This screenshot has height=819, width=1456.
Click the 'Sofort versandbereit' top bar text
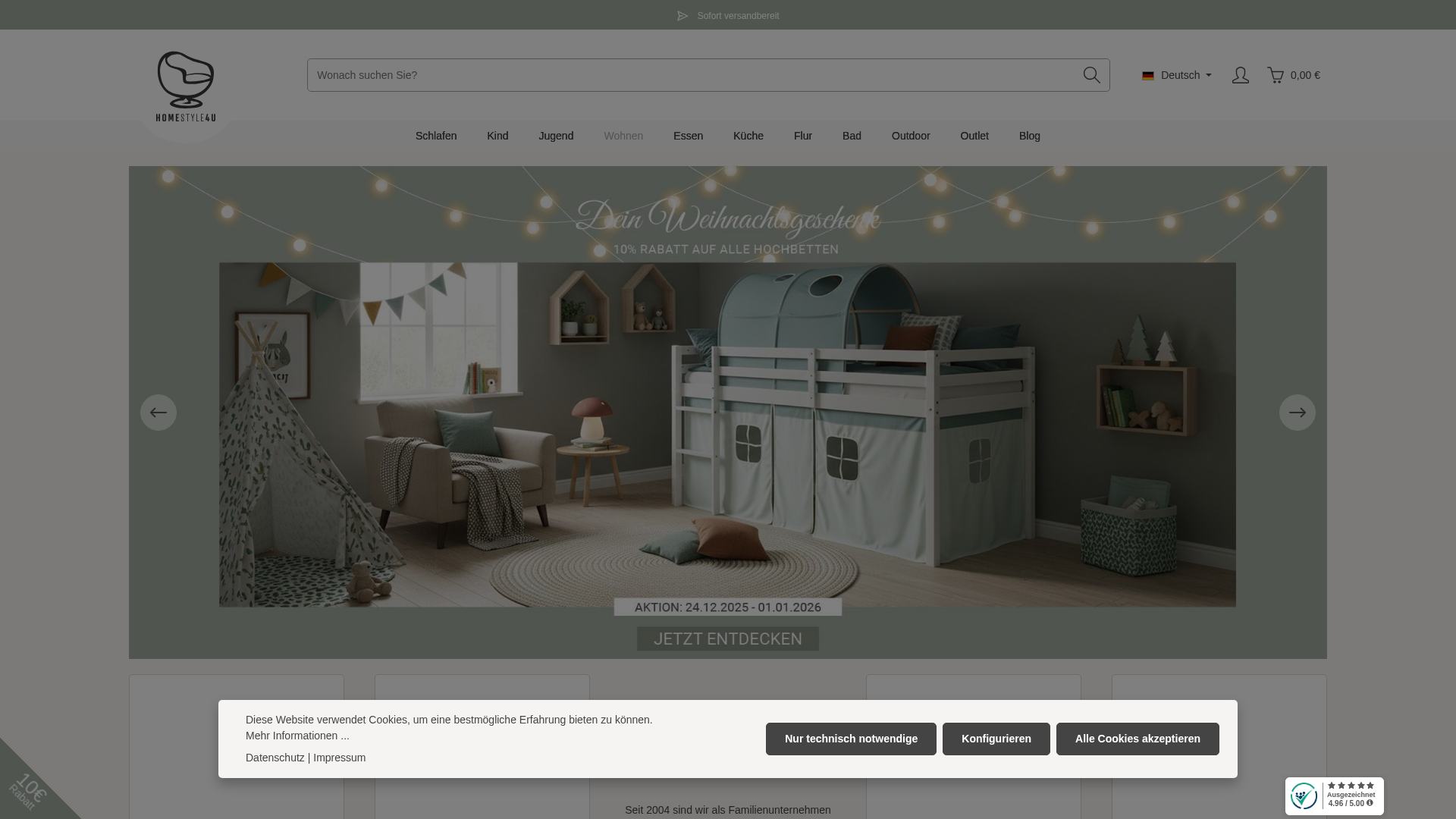pos(738,16)
